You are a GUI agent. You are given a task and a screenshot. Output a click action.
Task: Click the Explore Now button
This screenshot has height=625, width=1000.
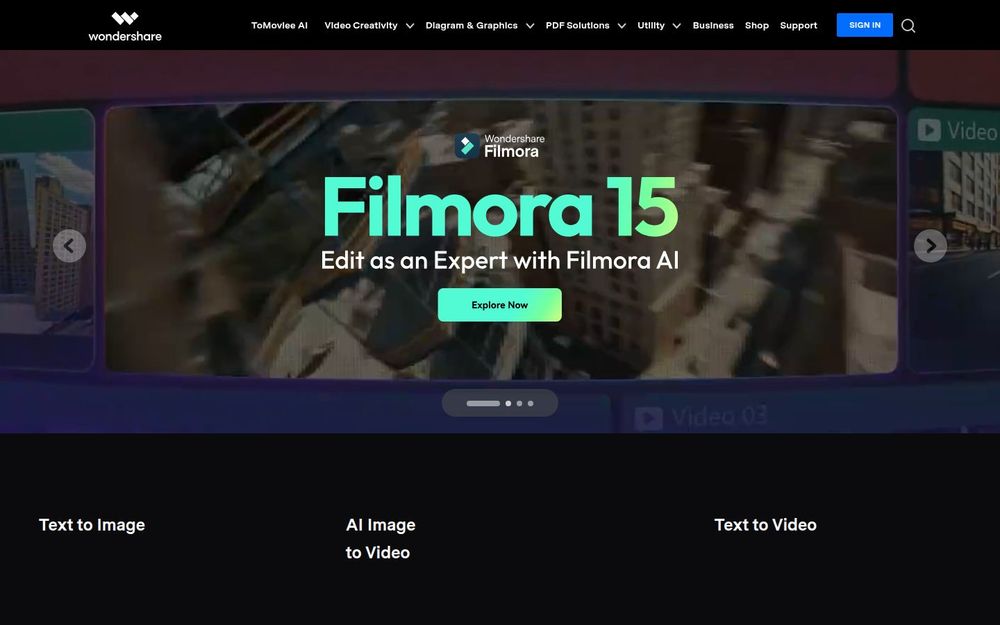click(499, 305)
